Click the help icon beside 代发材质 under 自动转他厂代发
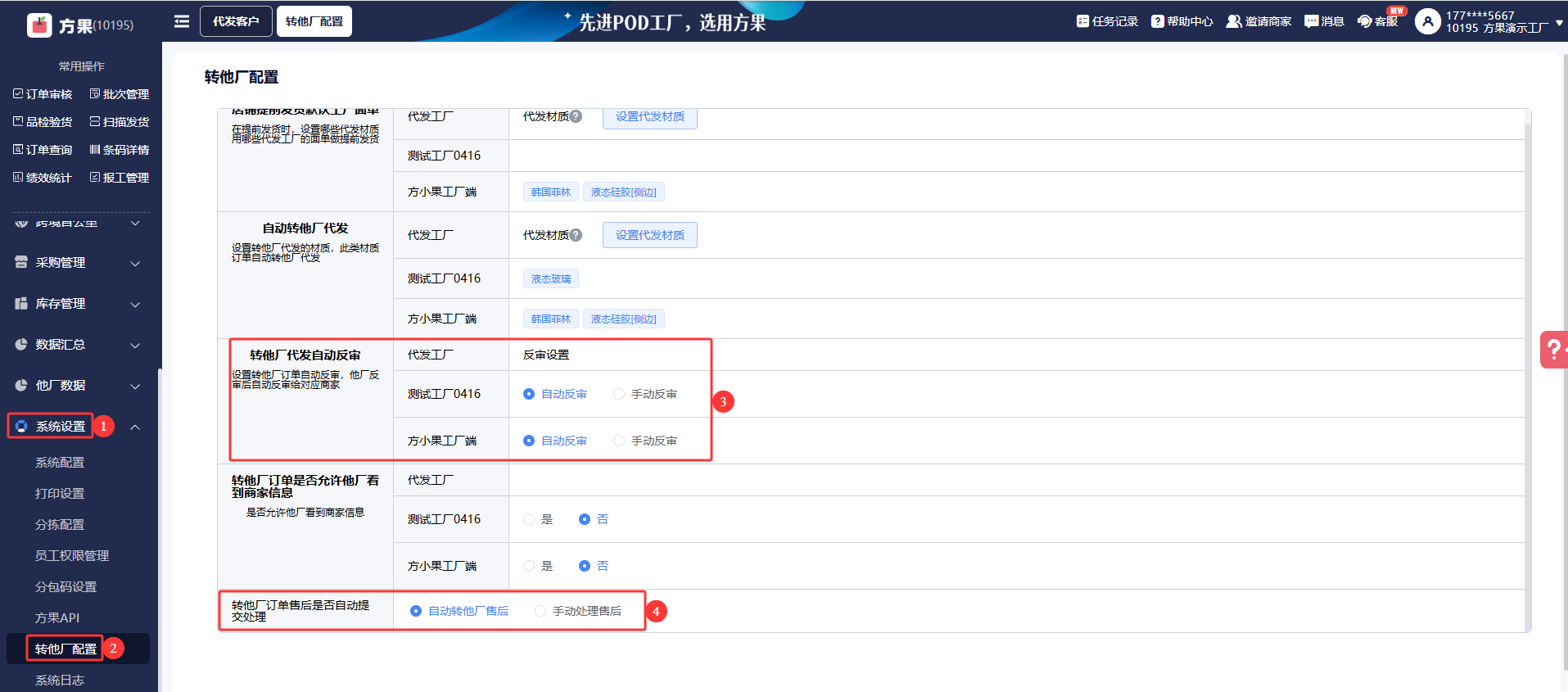 [x=576, y=235]
